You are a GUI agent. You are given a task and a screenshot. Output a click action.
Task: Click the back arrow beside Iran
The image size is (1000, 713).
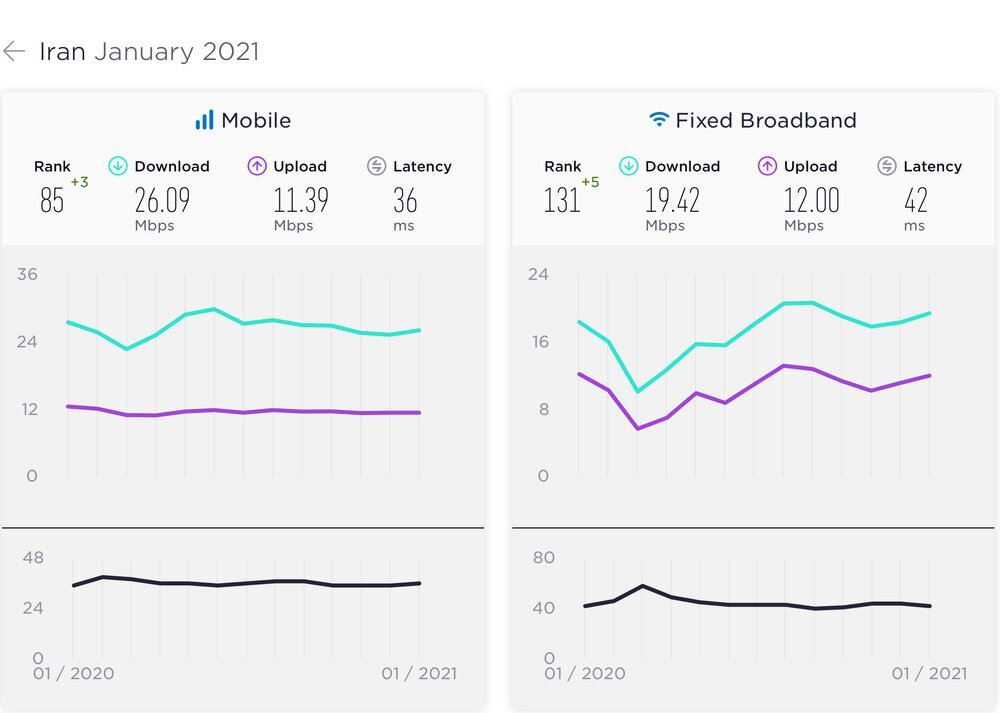[14, 52]
